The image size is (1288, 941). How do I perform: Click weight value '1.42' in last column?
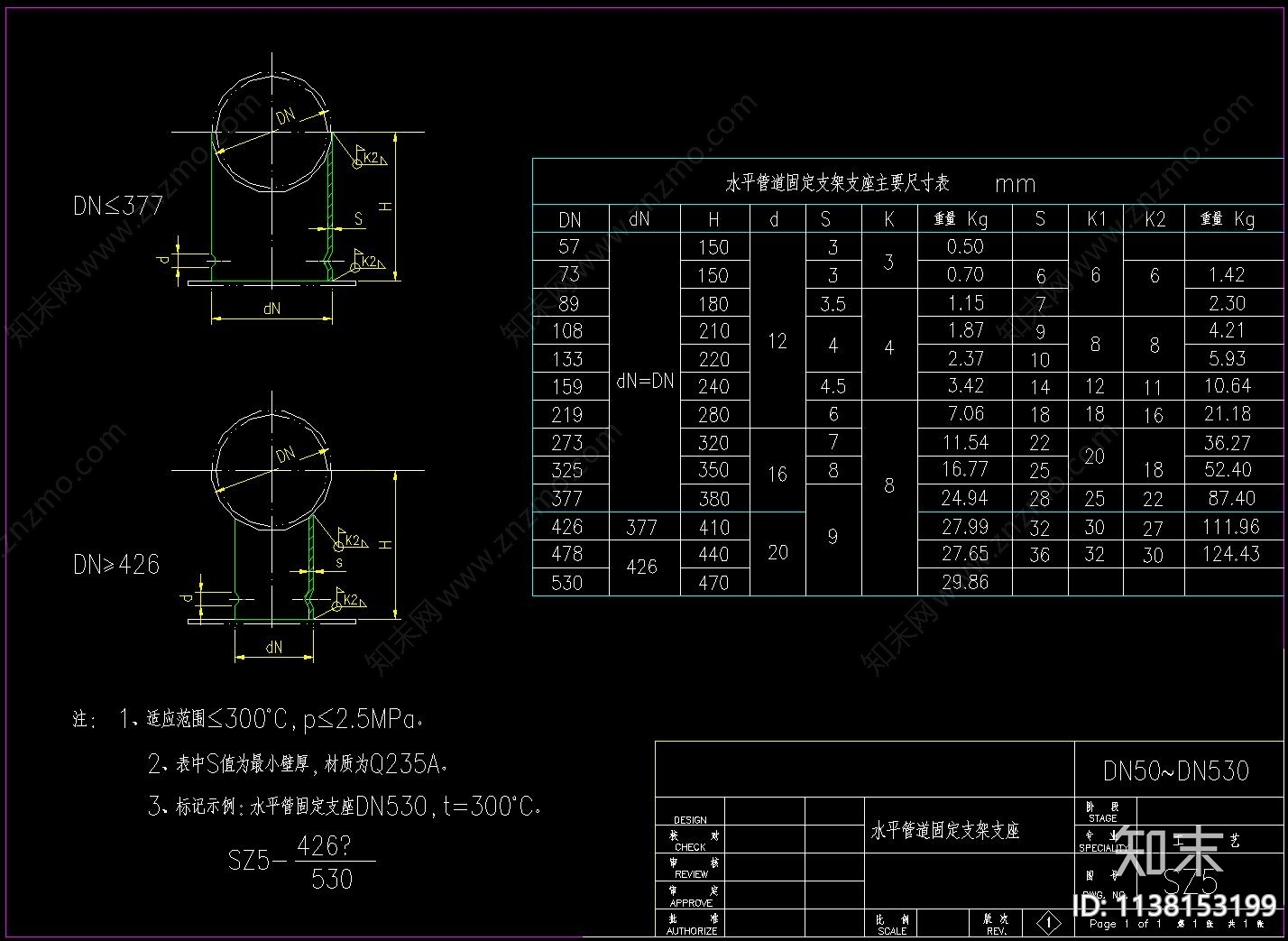(x=1227, y=275)
